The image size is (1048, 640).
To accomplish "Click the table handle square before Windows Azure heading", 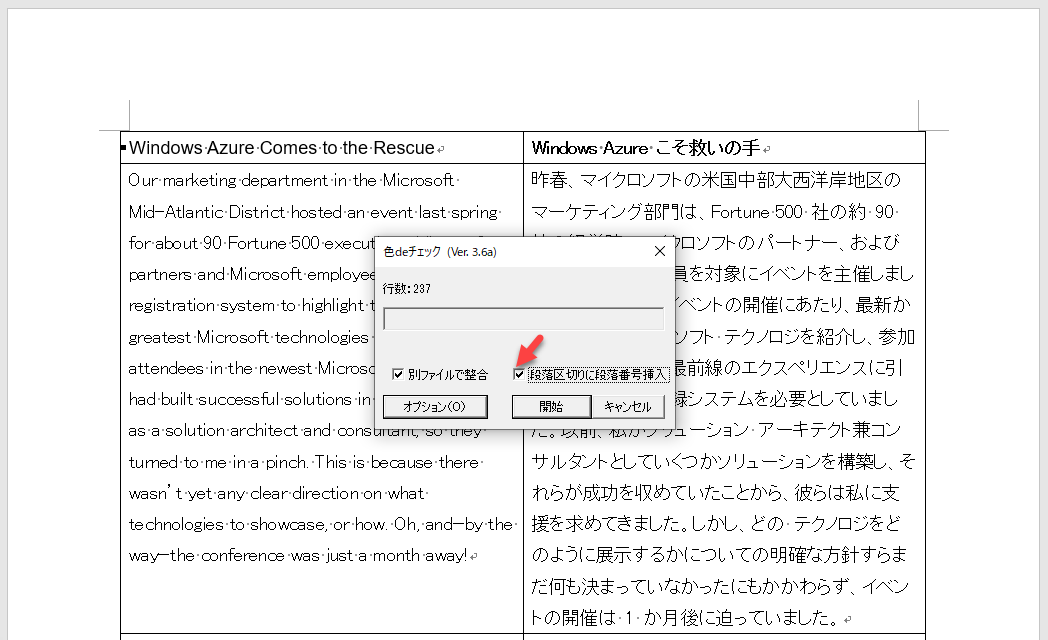I will pyautogui.click(x=124, y=148).
